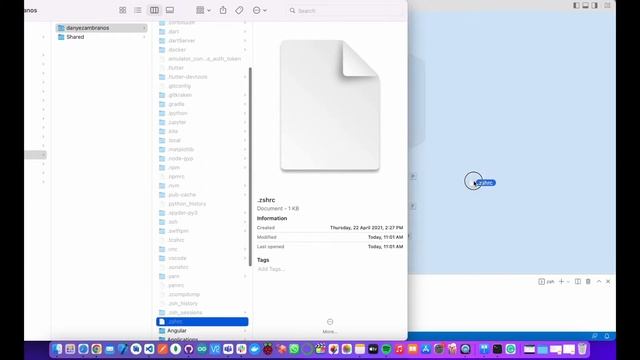Select the .zsh_sessions folder
The image size is (640, 360).
[202, 312]
